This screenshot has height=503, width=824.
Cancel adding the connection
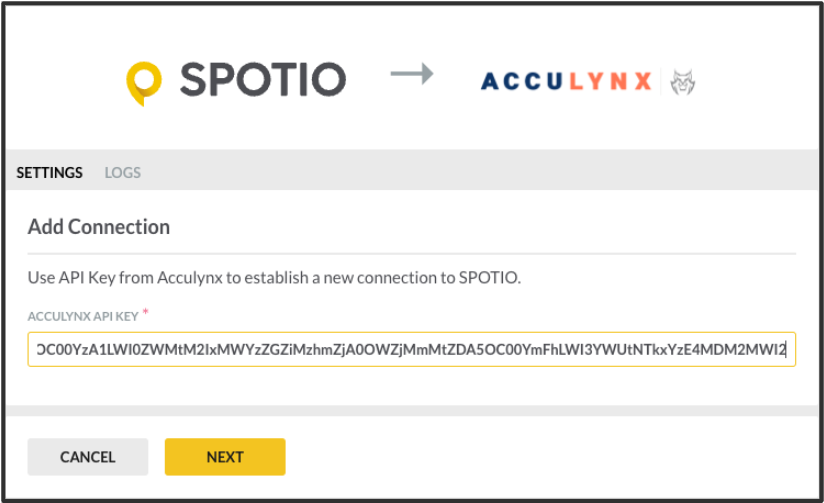coord(88,457)
